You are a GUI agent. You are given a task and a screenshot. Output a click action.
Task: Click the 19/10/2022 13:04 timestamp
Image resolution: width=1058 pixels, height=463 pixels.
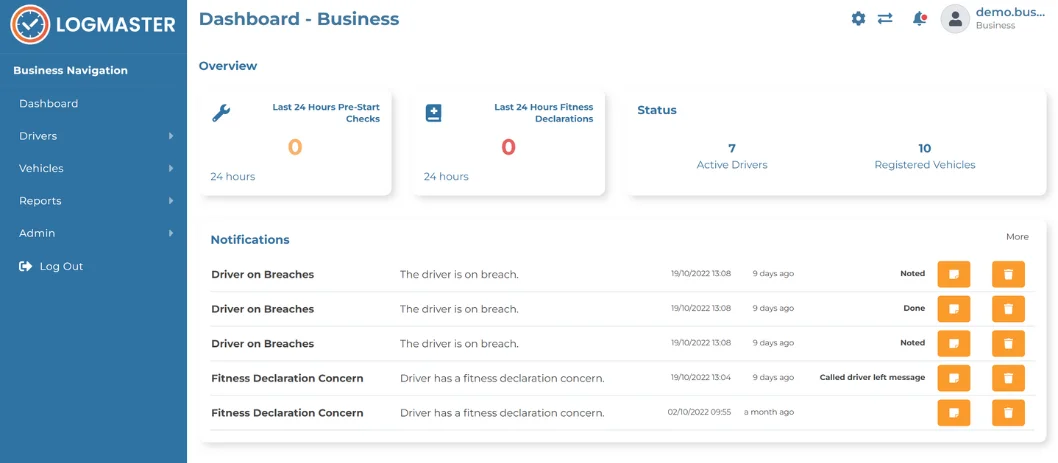(x=700, y=378)
